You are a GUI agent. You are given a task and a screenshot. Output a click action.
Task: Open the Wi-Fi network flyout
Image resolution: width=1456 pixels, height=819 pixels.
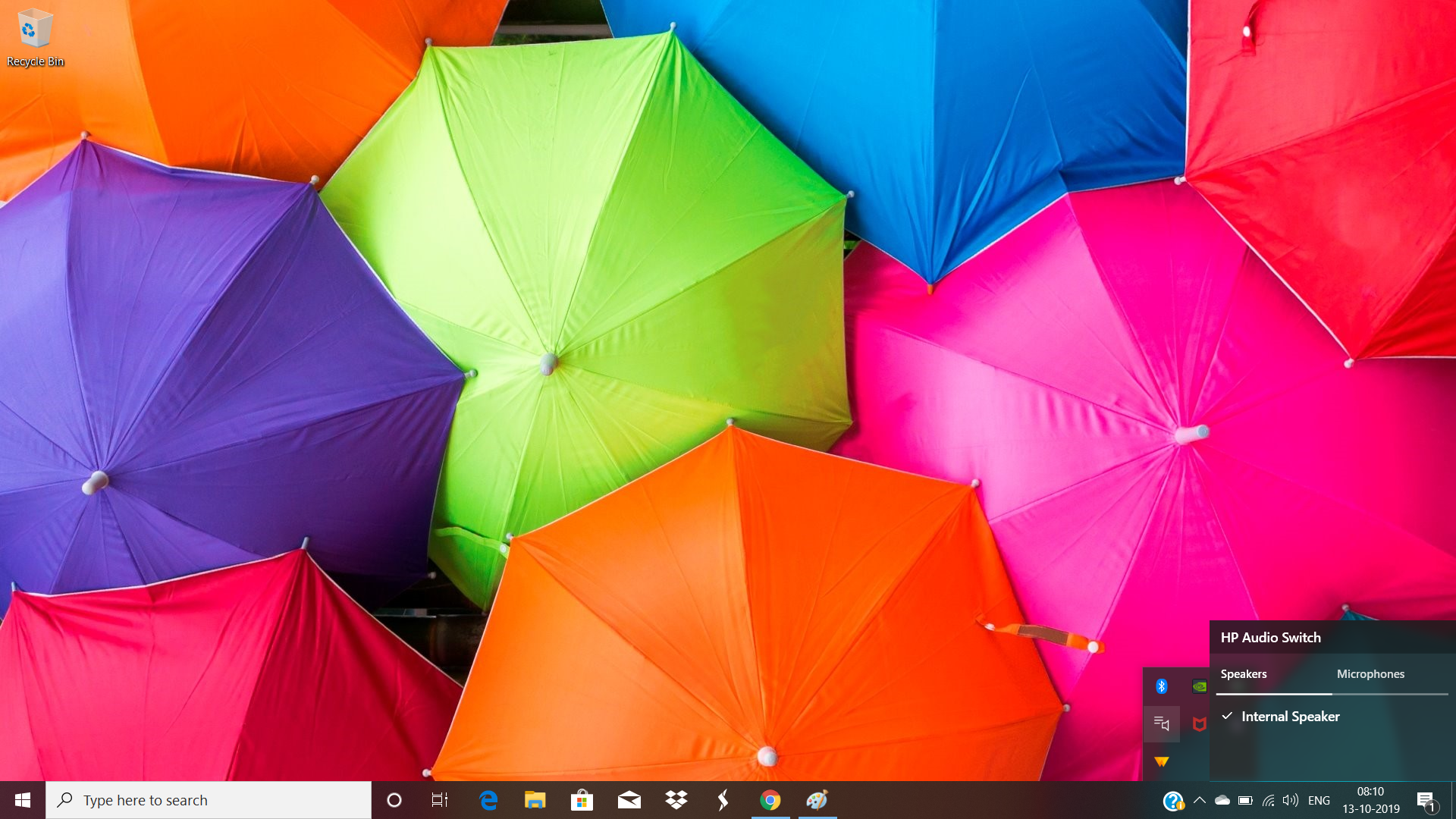tap(1268, 800)
